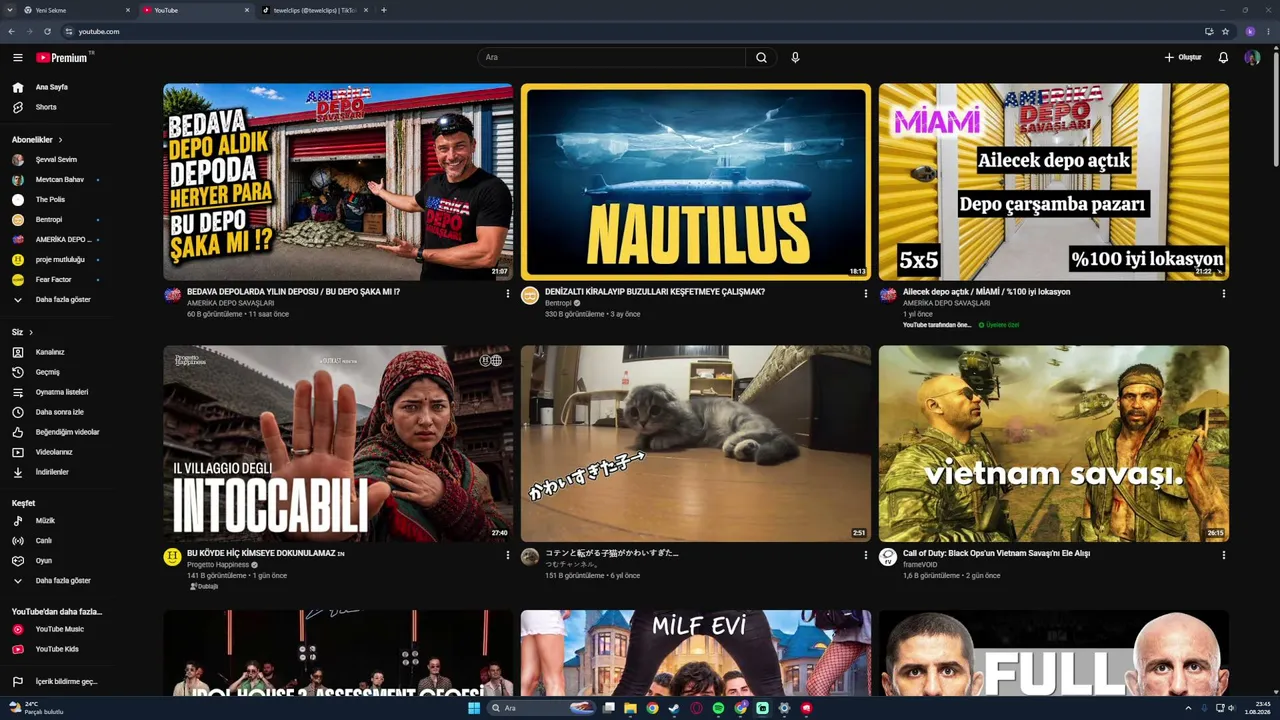Click the YouTube Premium logo
This screenshot has width=1280, height=720.
tap(63, 58)
